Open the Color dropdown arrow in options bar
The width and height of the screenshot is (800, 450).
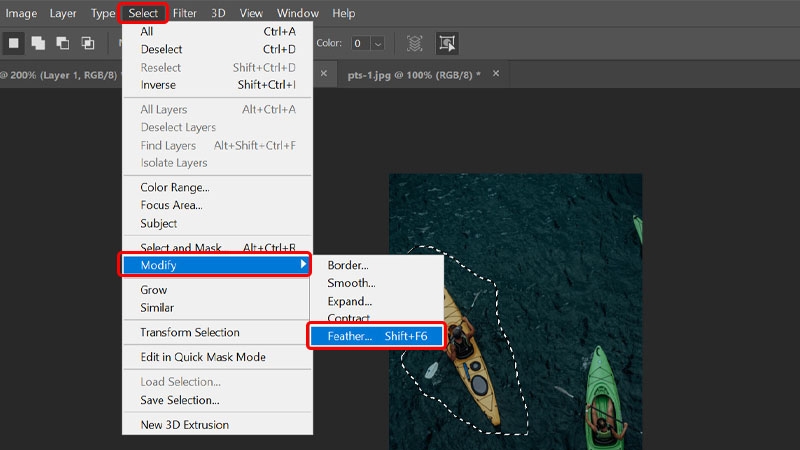(x=378, y=43)
